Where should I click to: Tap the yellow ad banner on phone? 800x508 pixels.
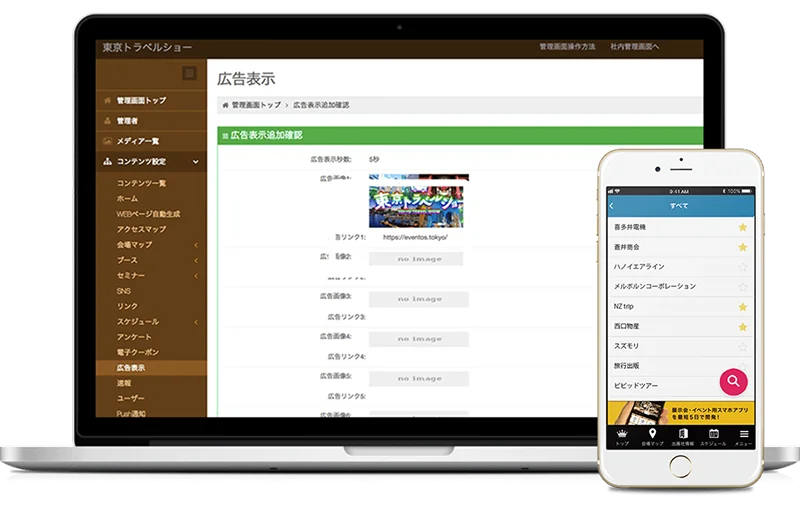pos(680,411)
